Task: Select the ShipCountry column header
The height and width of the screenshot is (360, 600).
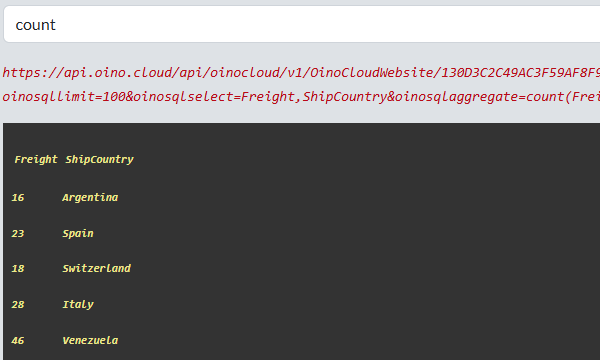Action: point(99,160)
